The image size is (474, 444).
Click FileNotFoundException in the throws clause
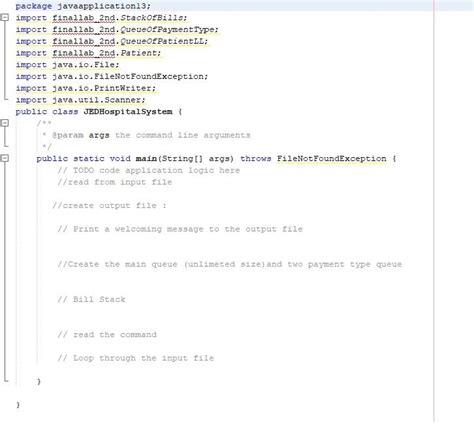click(331, 159)
